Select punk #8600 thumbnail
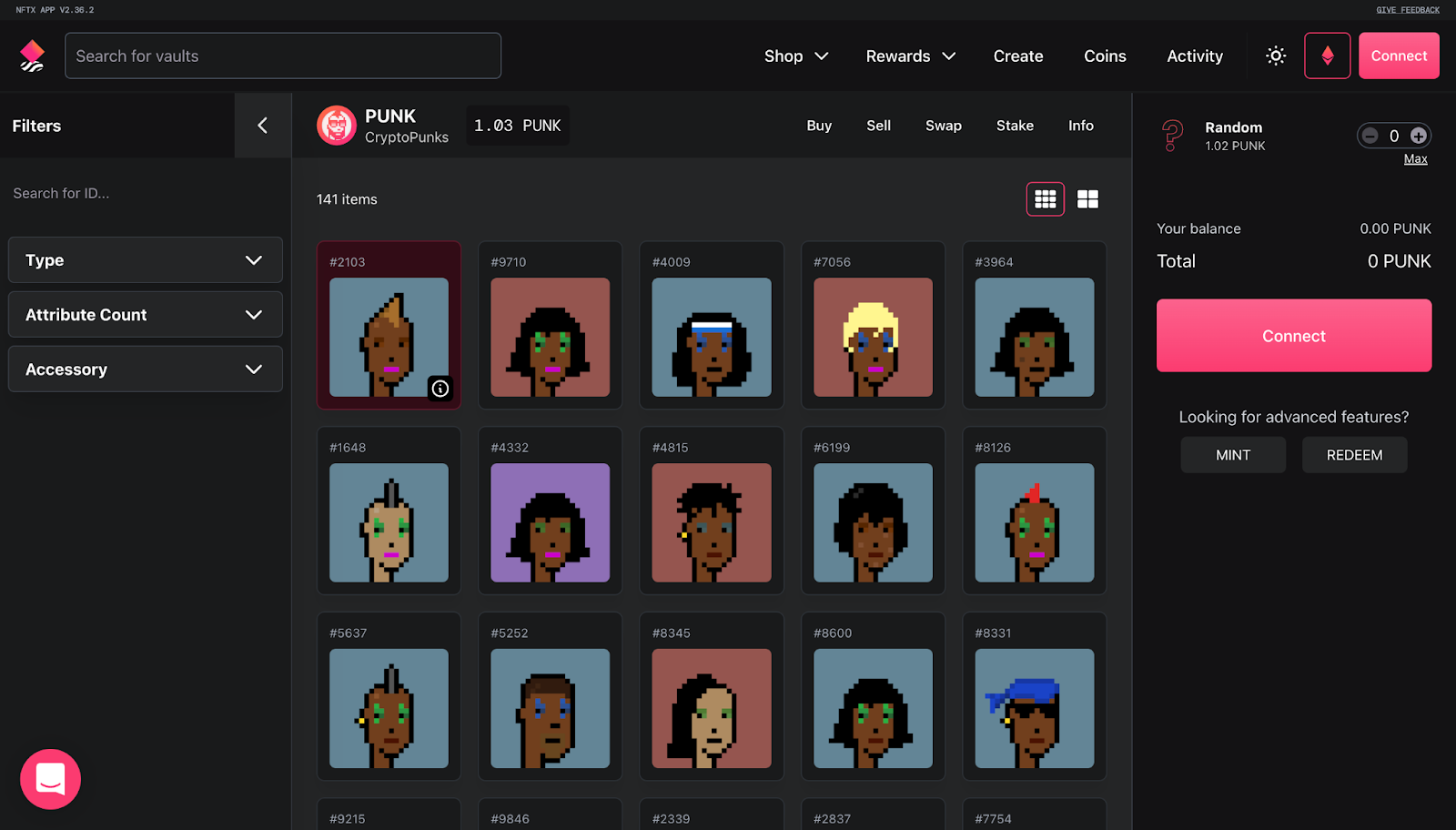1456x830 pixels. pos(873,708)
